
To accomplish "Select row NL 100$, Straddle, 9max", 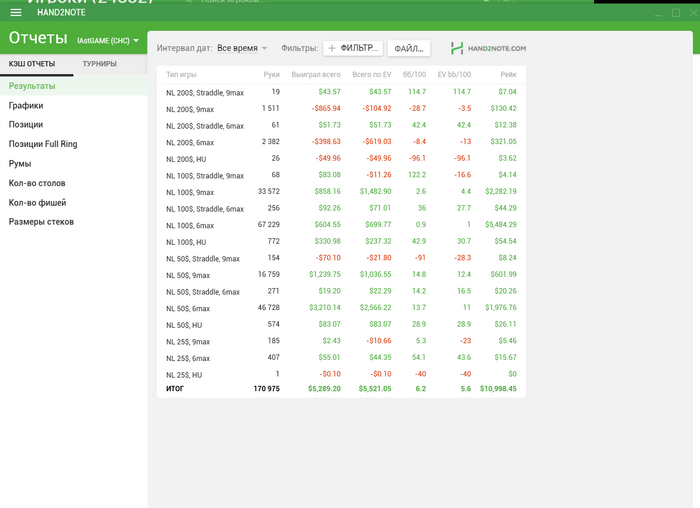I will (x=341, y=175).
